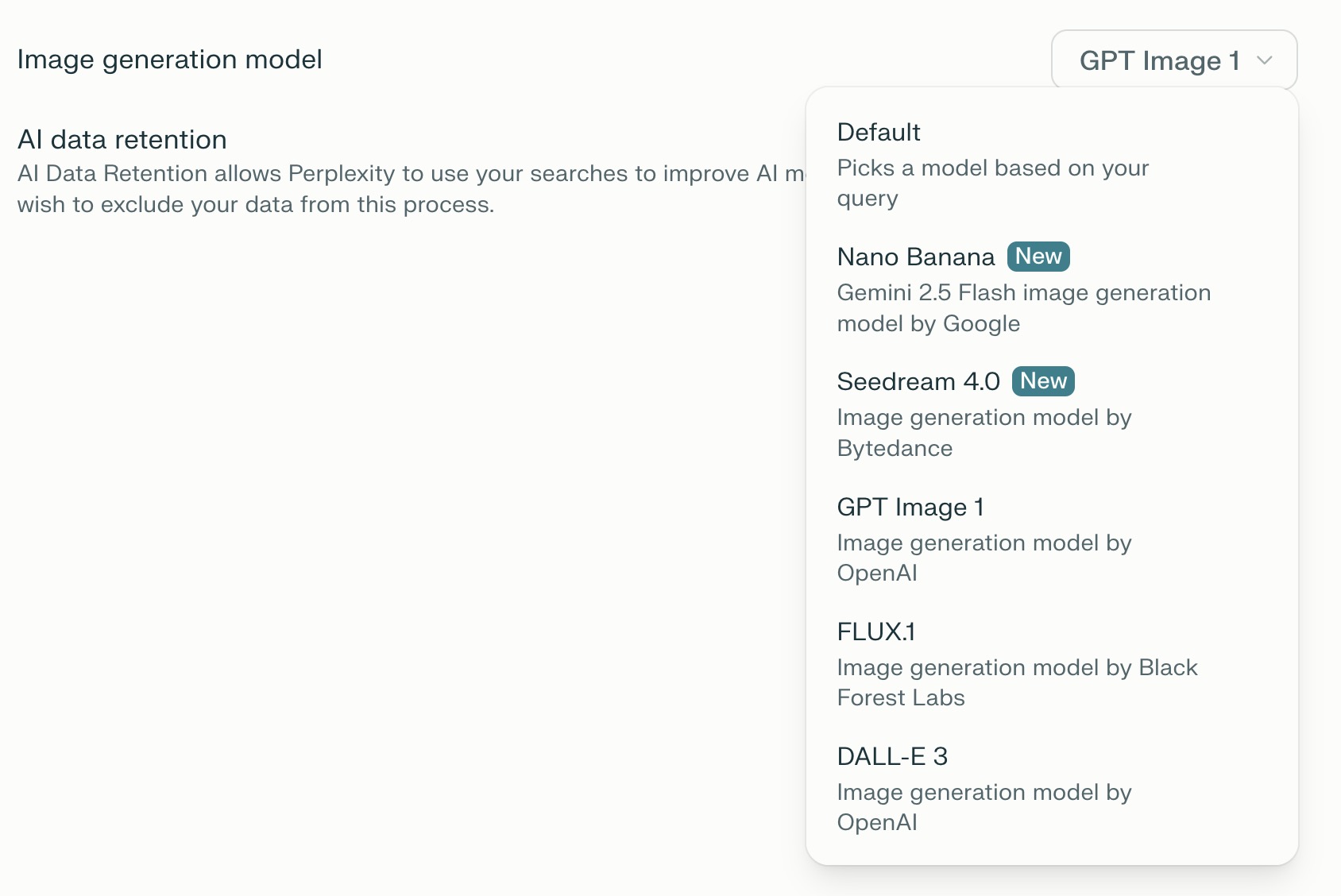Select DALL-E 3 from the list
The image size is (1341, 896).
tap(892, 756)
